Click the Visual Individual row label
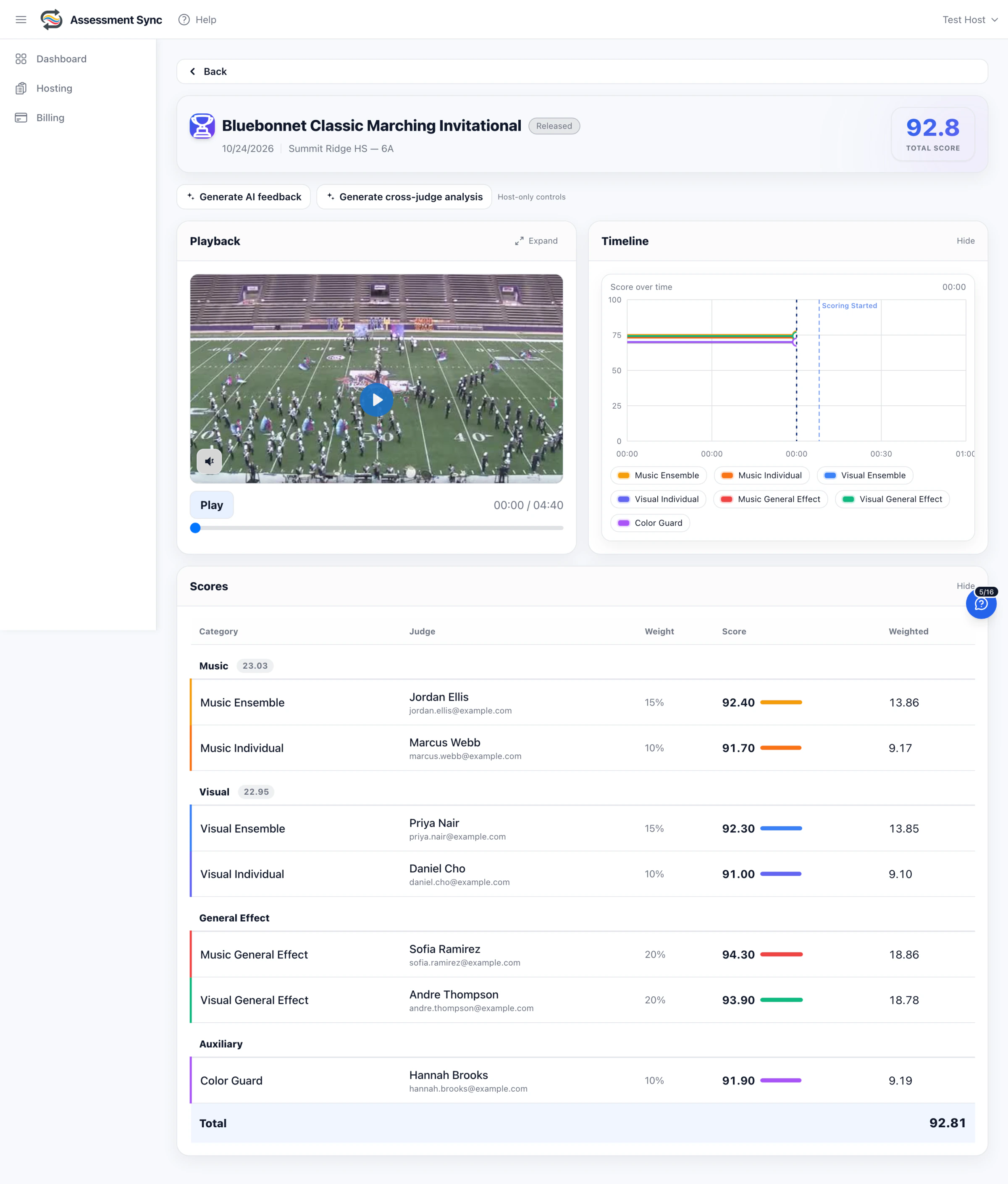Image resolution: width=1008 pixels, height=1184 pixels. [x=242, y=874]
